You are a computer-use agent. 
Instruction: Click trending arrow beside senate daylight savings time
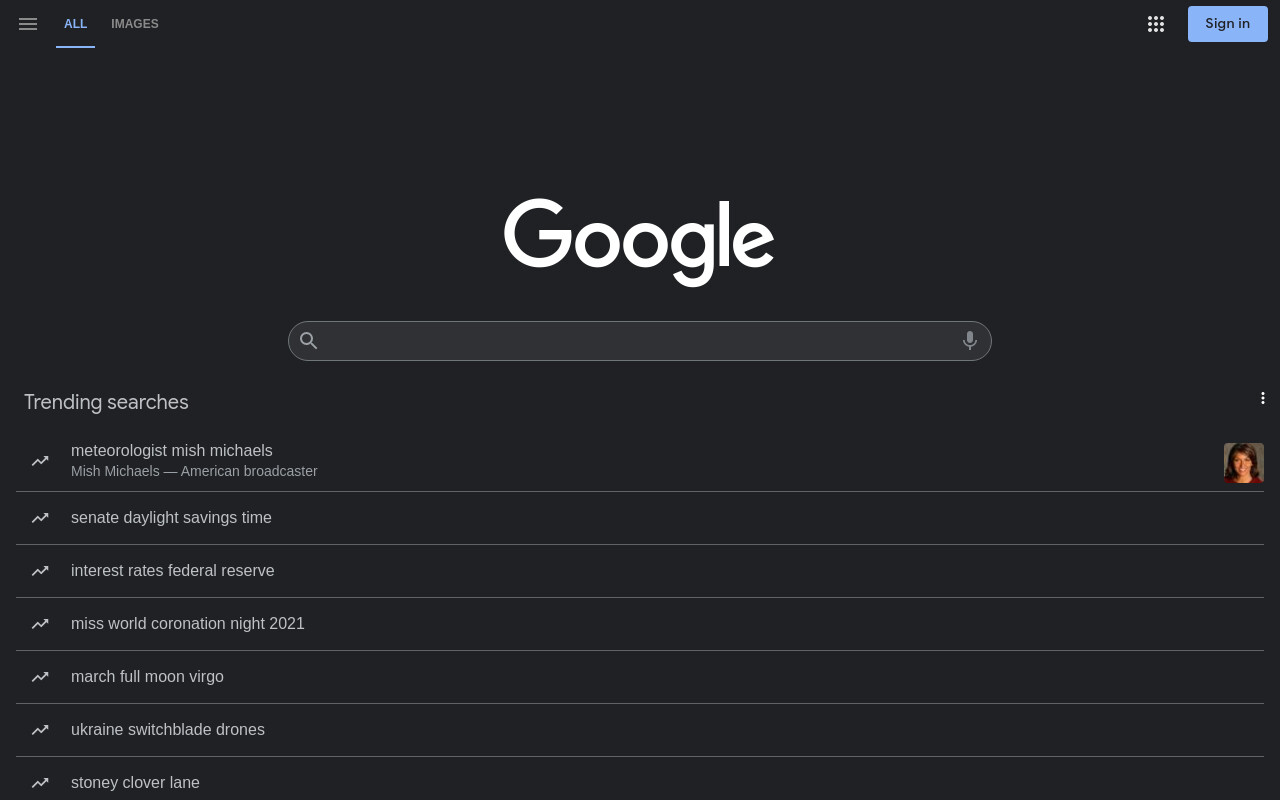coord(40,518)
